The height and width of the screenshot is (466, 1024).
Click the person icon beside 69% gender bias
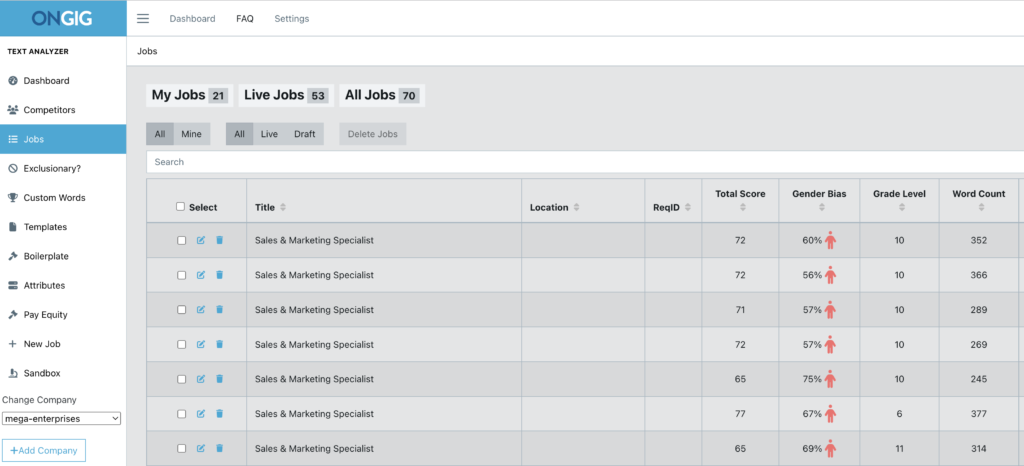(x=830, y=448)
